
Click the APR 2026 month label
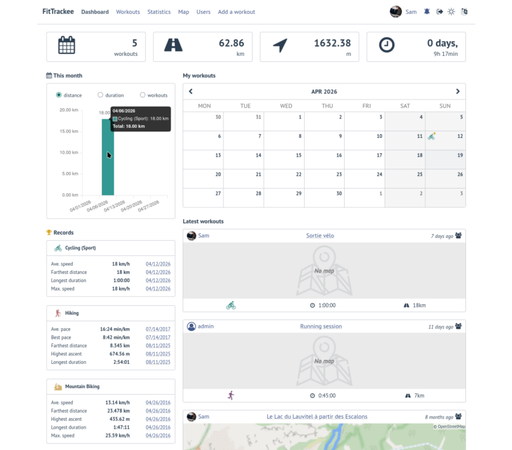tap(324, 92)
